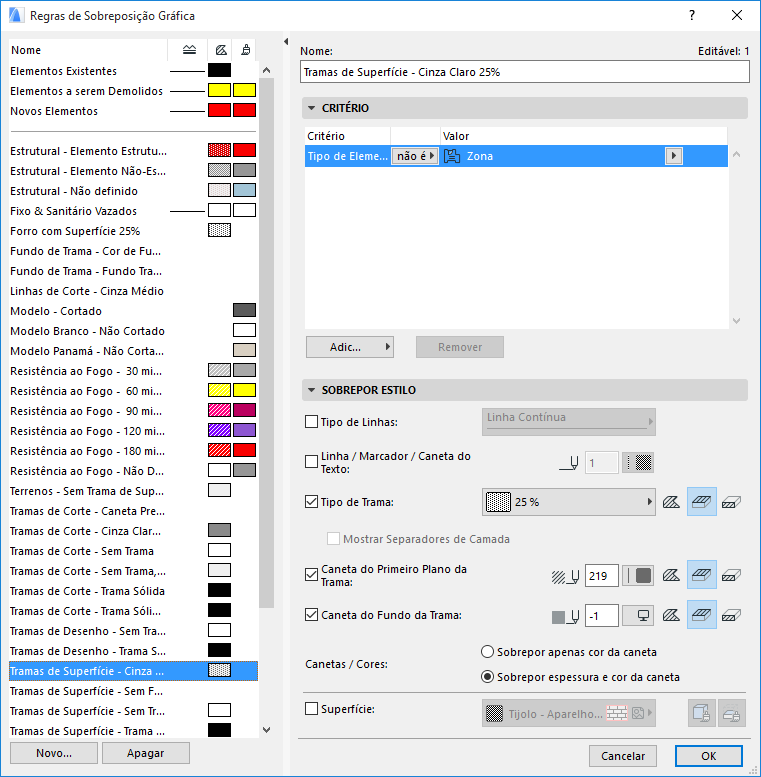Uncheck Caneta do Fundo da Trama checkbox
This screenshot has width=761, height=777.
pos(311,615)
